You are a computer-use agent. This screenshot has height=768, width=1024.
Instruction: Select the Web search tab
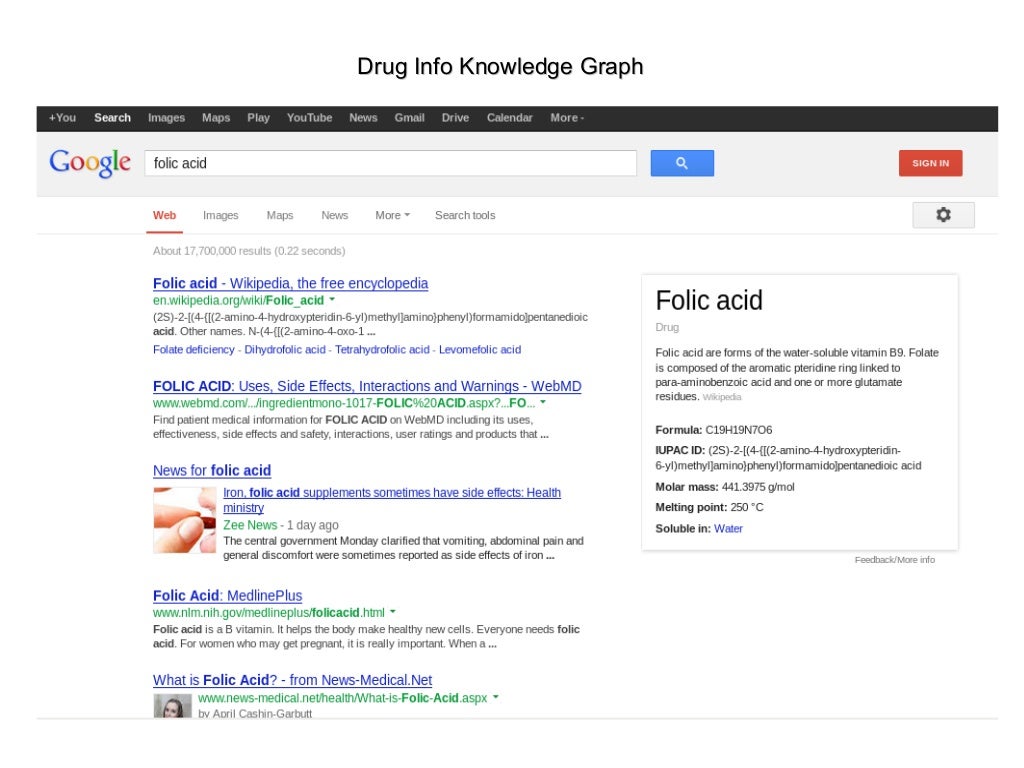(x=165, y=216)
